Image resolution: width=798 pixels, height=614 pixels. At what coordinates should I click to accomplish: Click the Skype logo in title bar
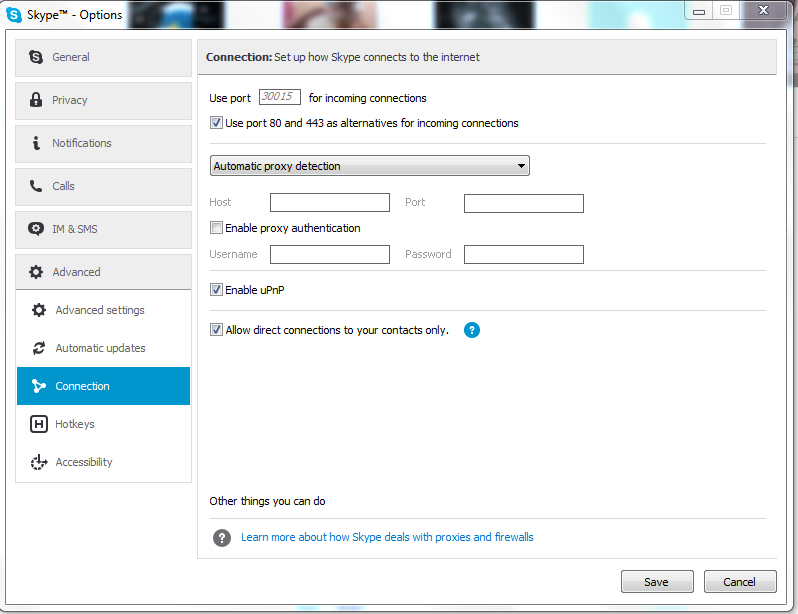pos(14,15)
